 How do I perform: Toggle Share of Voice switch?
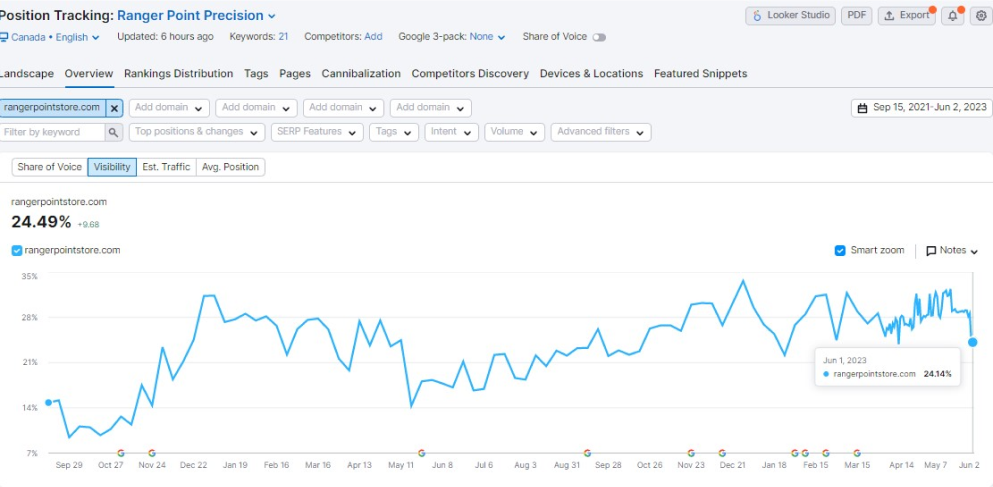(x=598, y=37)
